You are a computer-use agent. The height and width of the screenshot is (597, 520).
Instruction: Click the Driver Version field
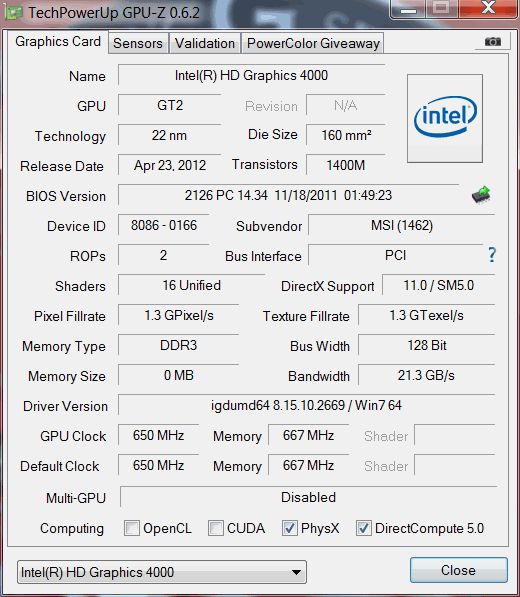pos(306,405)
